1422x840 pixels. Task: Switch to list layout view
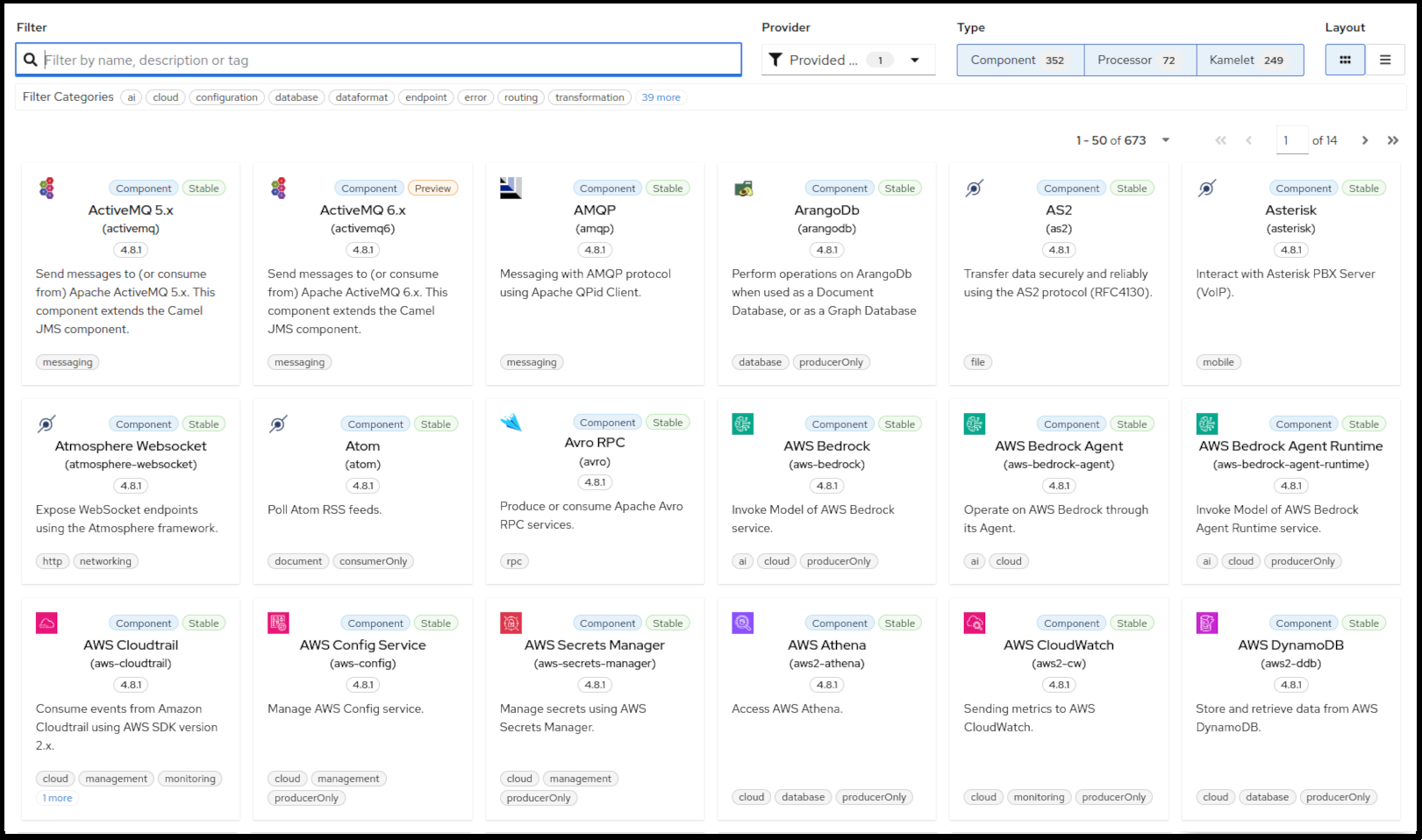[1386, 60]
